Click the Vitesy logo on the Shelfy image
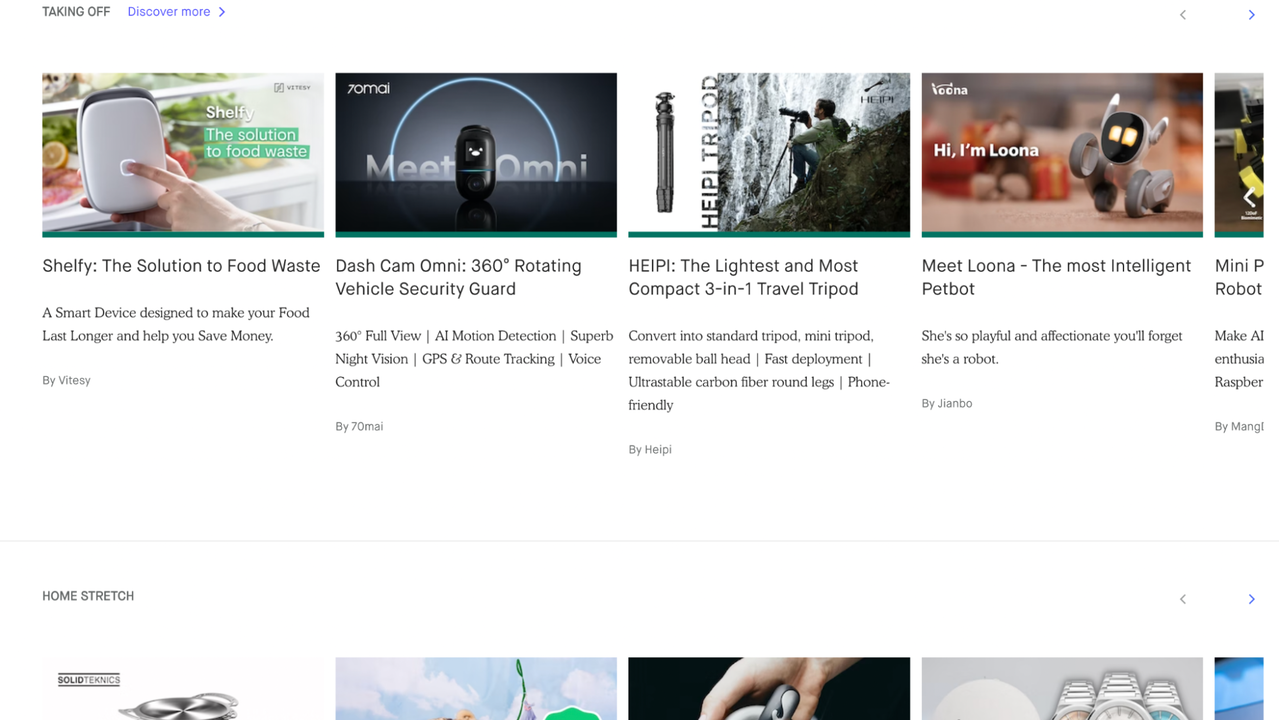1279x720 pixels. click(x=295, y=88)
